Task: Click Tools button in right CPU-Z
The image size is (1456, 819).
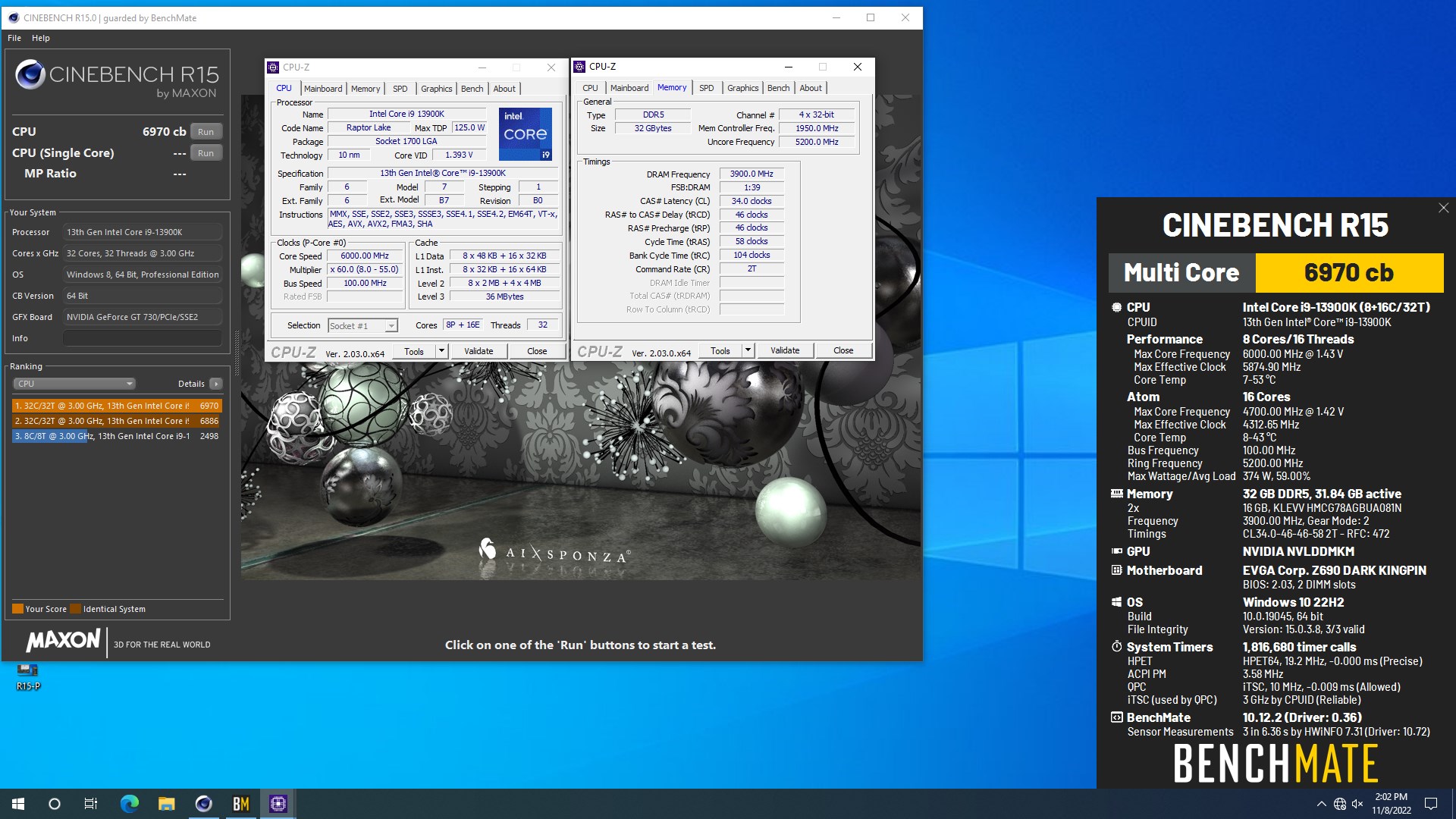Action: [x=720, y=350]
